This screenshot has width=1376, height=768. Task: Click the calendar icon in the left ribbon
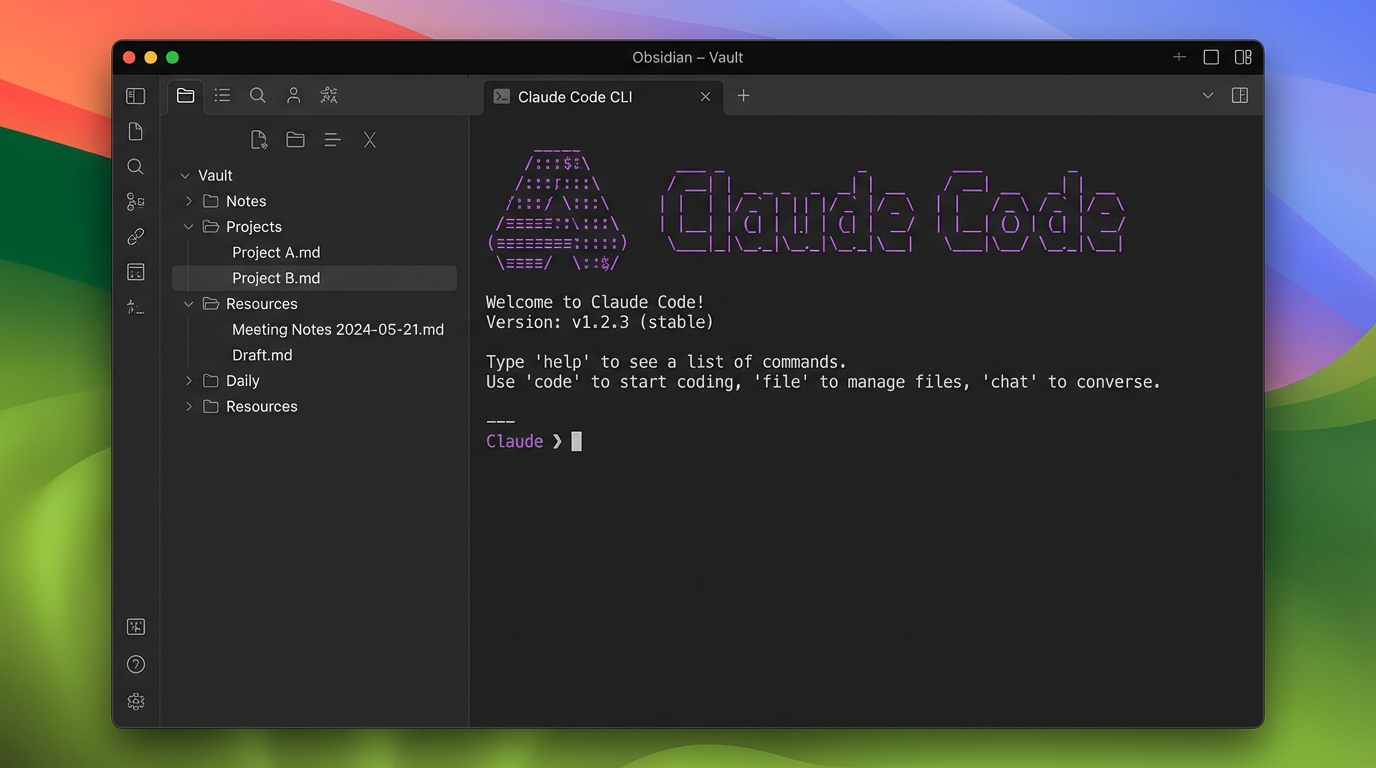coord(136,272)
